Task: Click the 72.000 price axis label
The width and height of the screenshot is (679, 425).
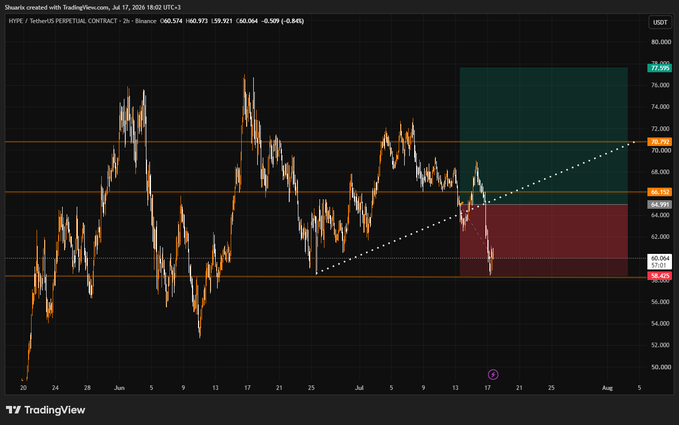Action: [x=661, y=129]
